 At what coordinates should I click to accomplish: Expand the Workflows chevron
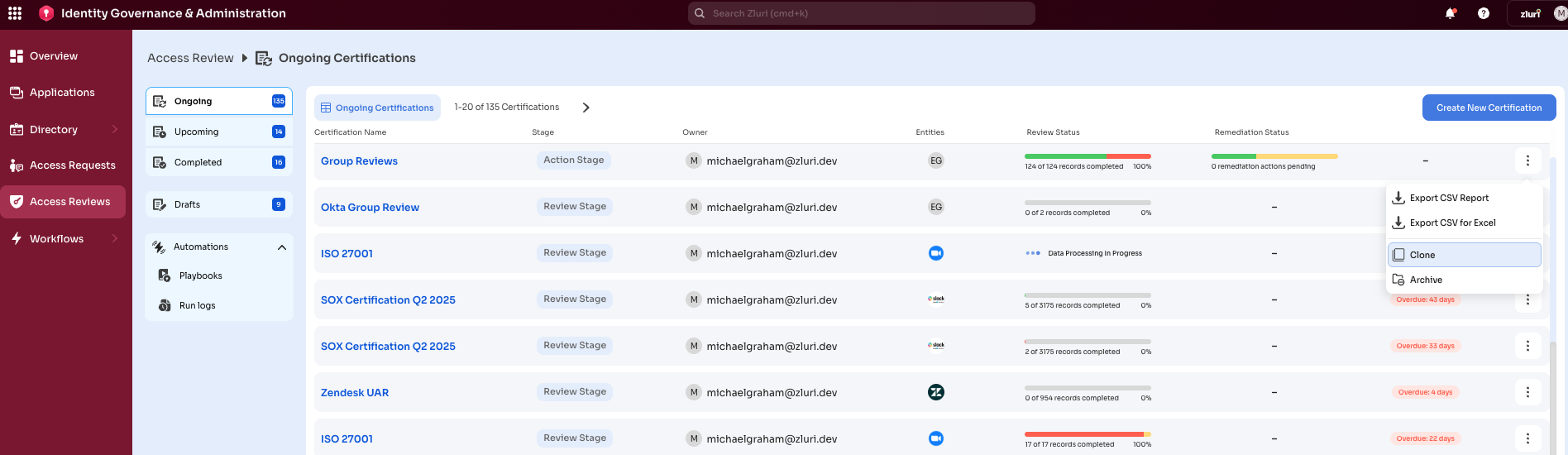click(115, 238)
